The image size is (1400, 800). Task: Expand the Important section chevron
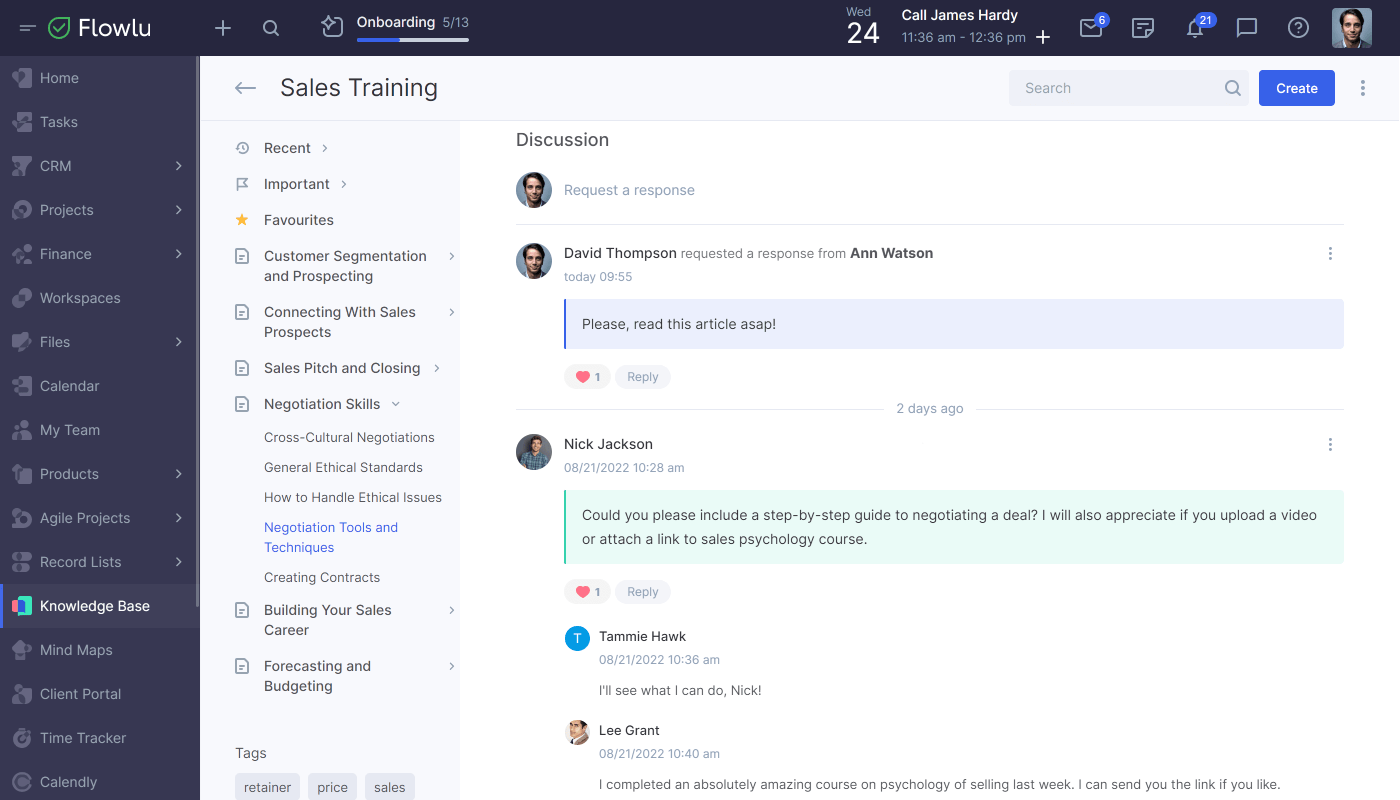coord(343,184)
